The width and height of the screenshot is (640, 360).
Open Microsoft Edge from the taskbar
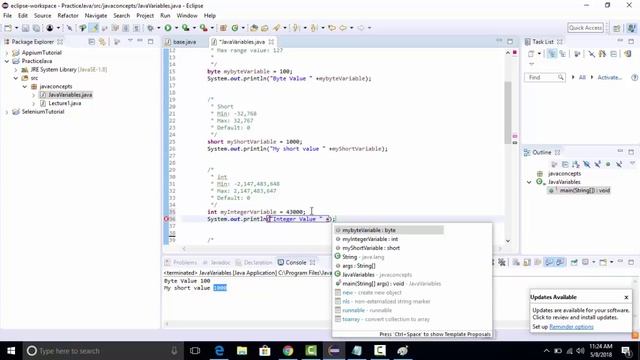point(219,351)
